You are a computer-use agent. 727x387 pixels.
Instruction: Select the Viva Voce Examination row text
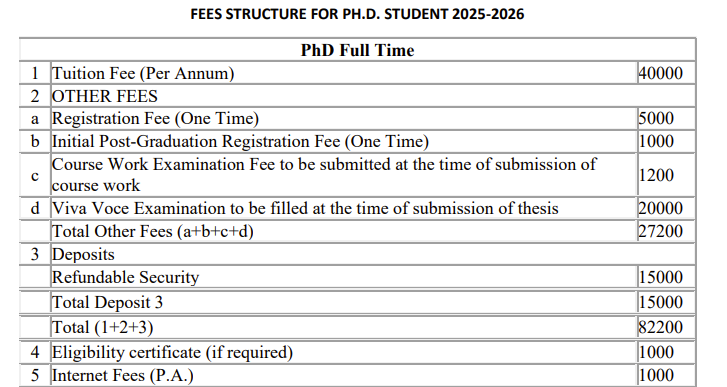[305, 209]
